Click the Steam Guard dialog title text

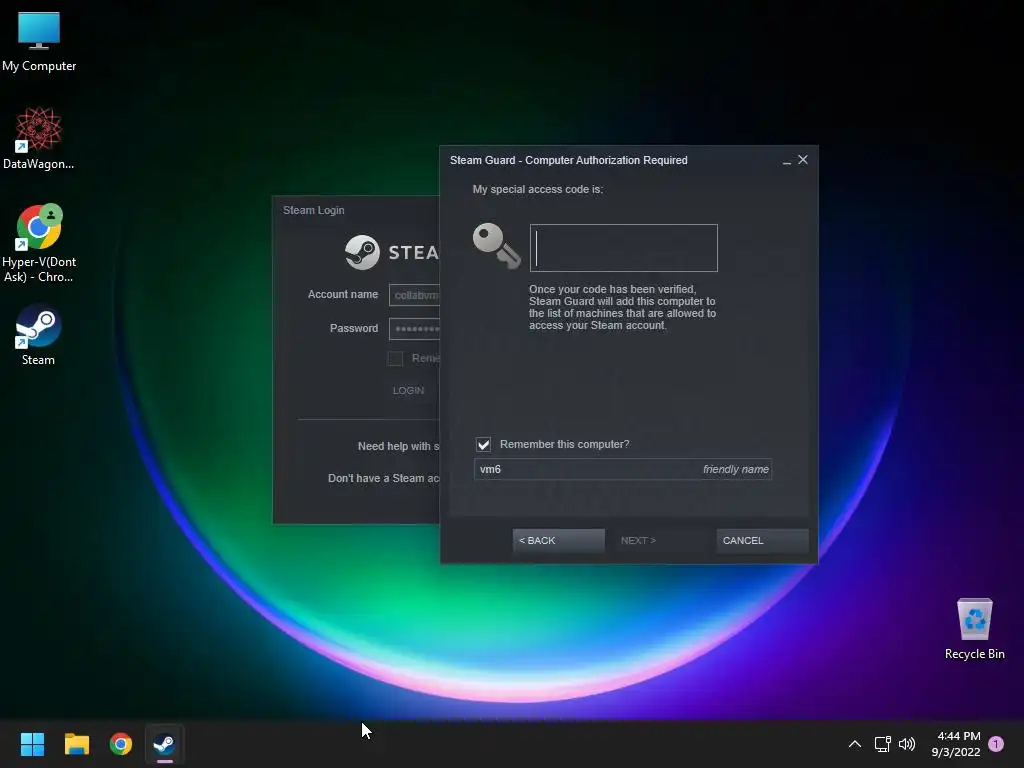pos(568,160)
